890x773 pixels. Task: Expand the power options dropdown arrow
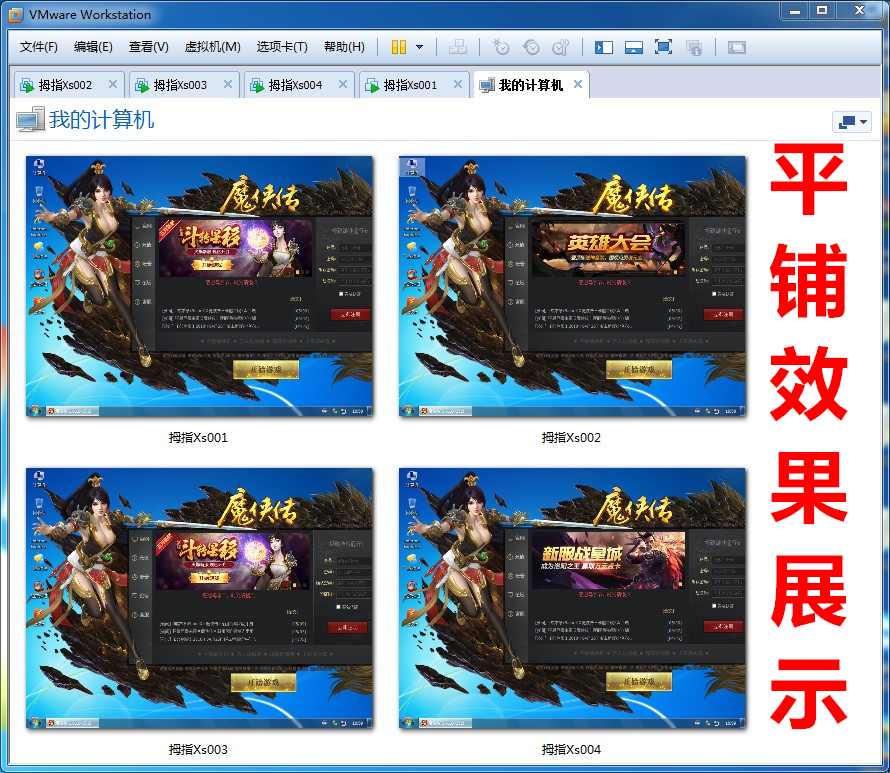(x=419, y=47)
